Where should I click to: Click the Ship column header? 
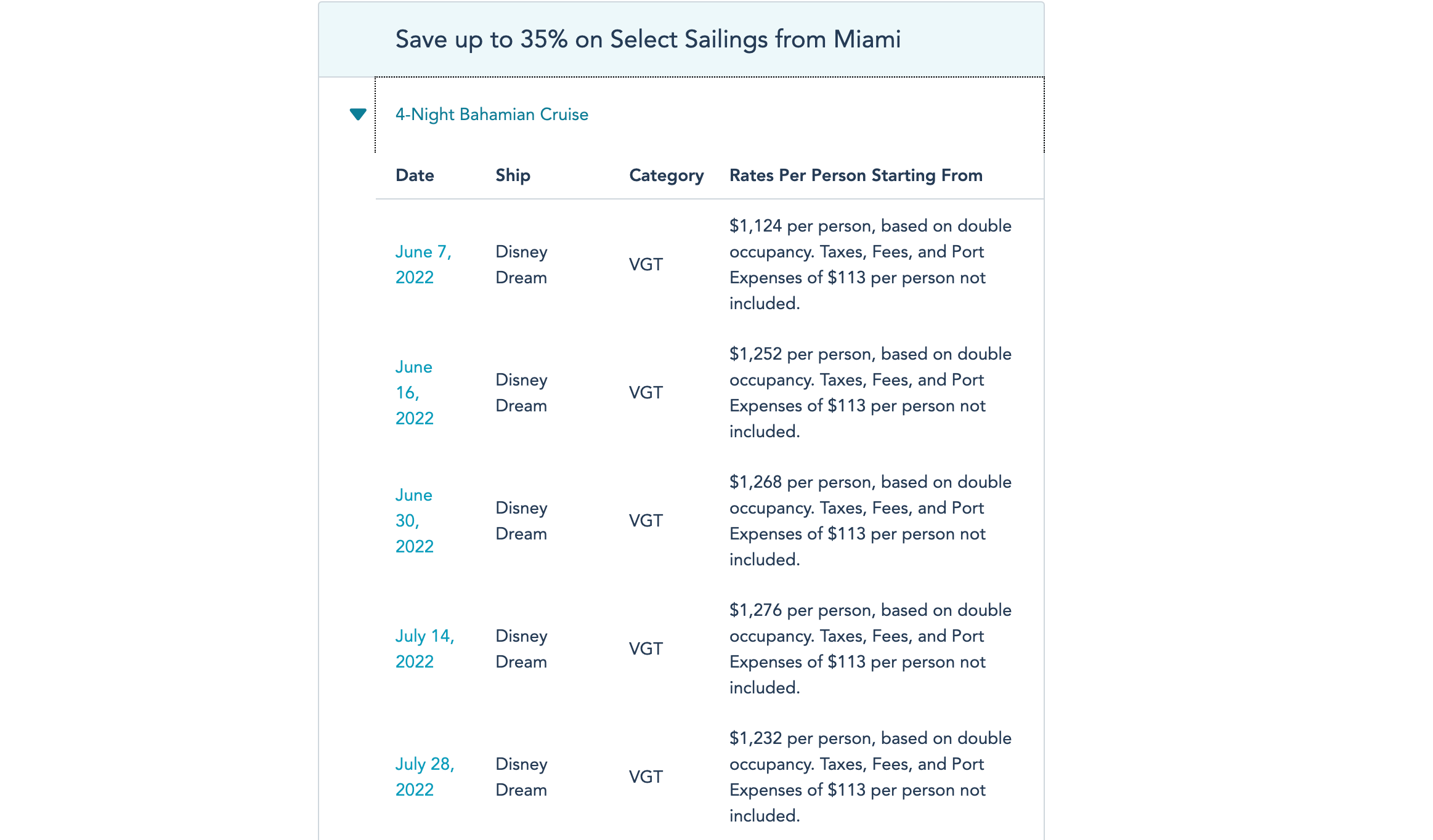(513, 176)
